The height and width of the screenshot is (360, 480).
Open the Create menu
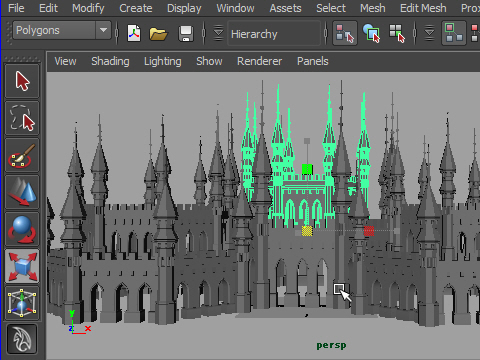point(136,8)
